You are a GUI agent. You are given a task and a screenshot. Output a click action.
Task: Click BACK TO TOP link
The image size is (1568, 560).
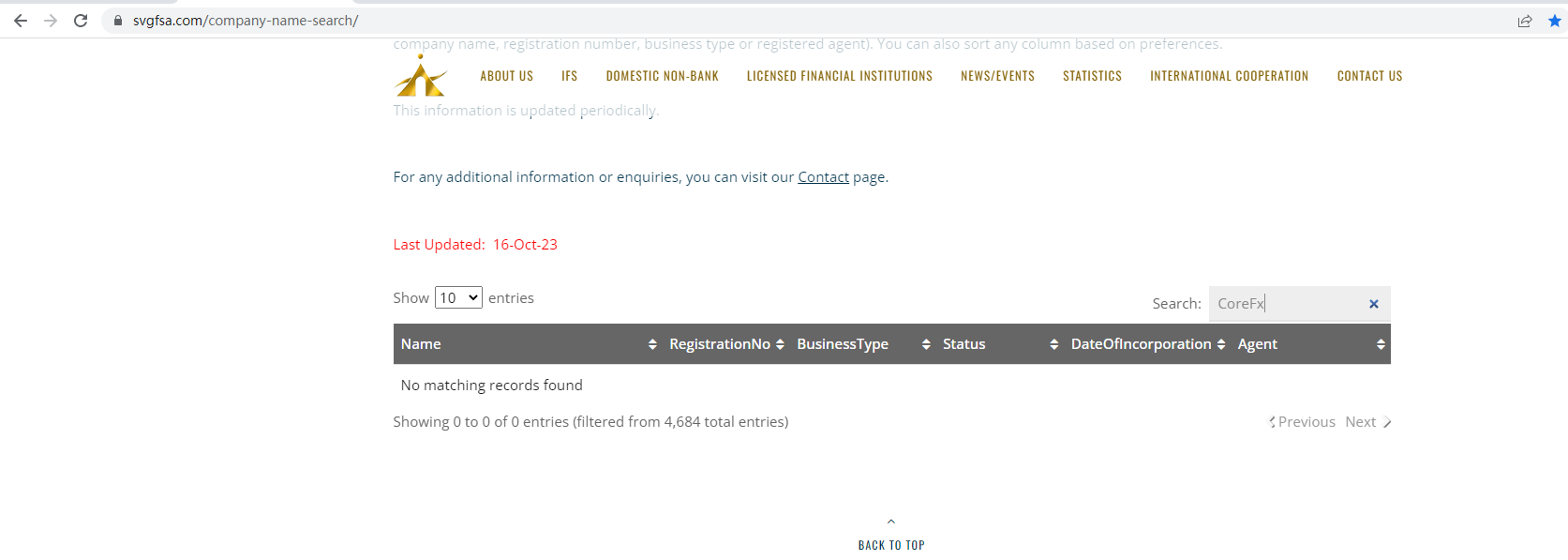tap(891, 545)
